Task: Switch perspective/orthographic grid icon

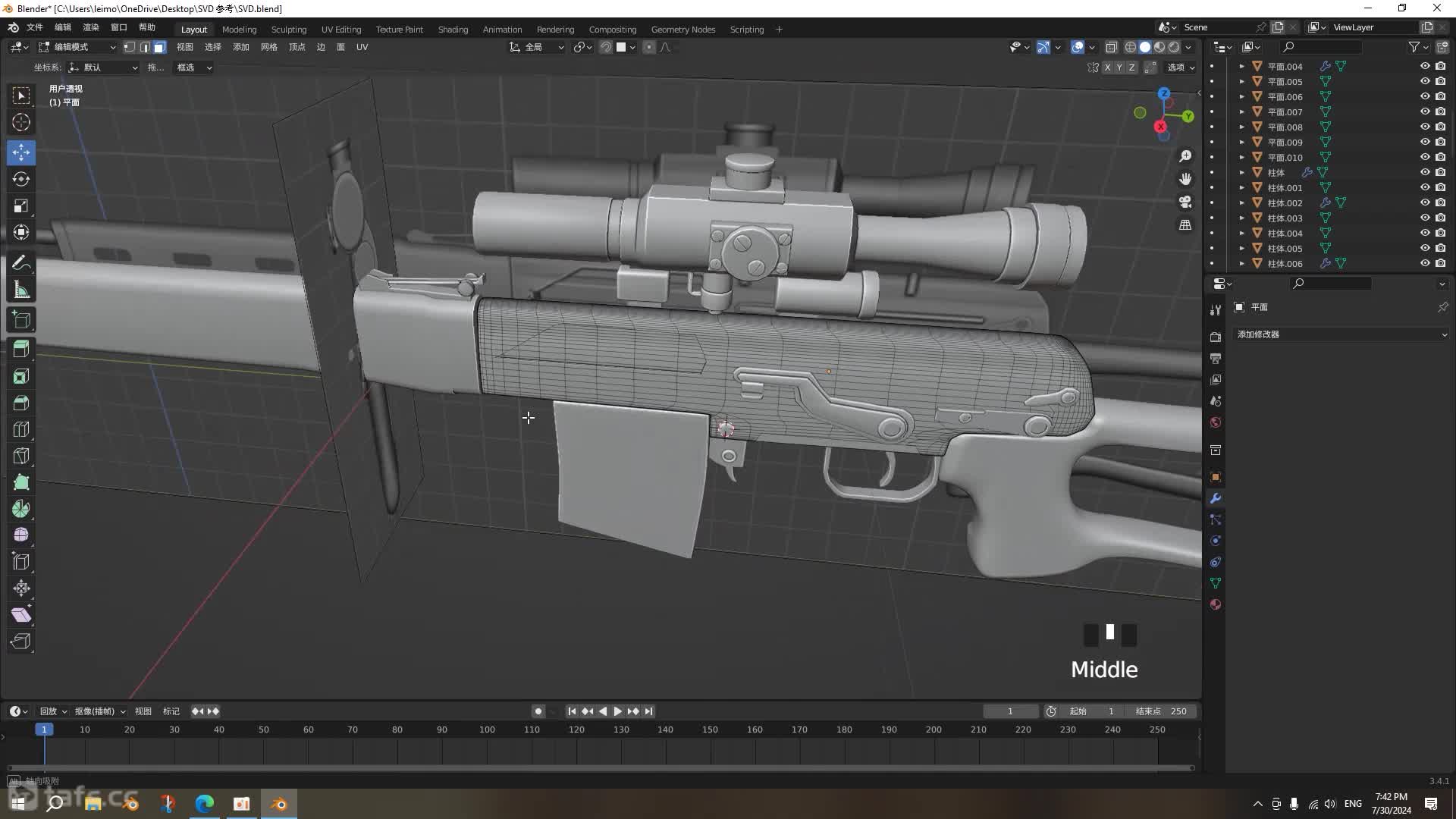Action: click(1185, 225)
